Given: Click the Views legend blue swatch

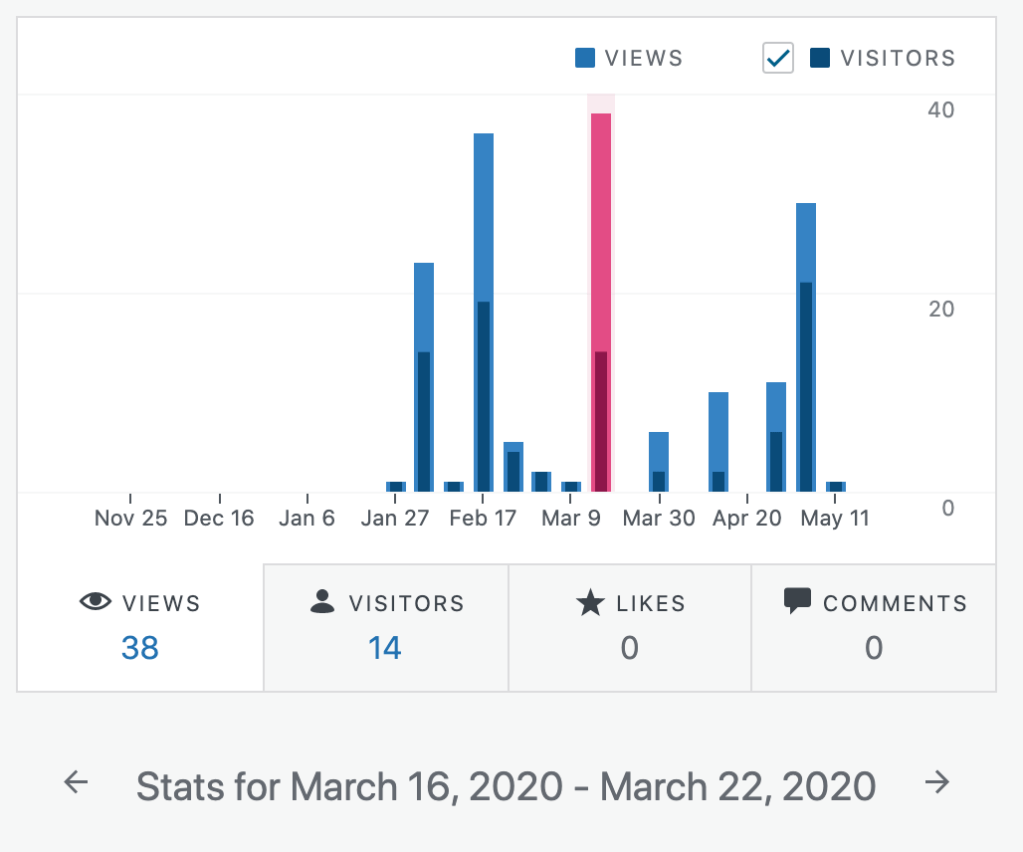Looking at the screenshot, I should tap(586, 58).
